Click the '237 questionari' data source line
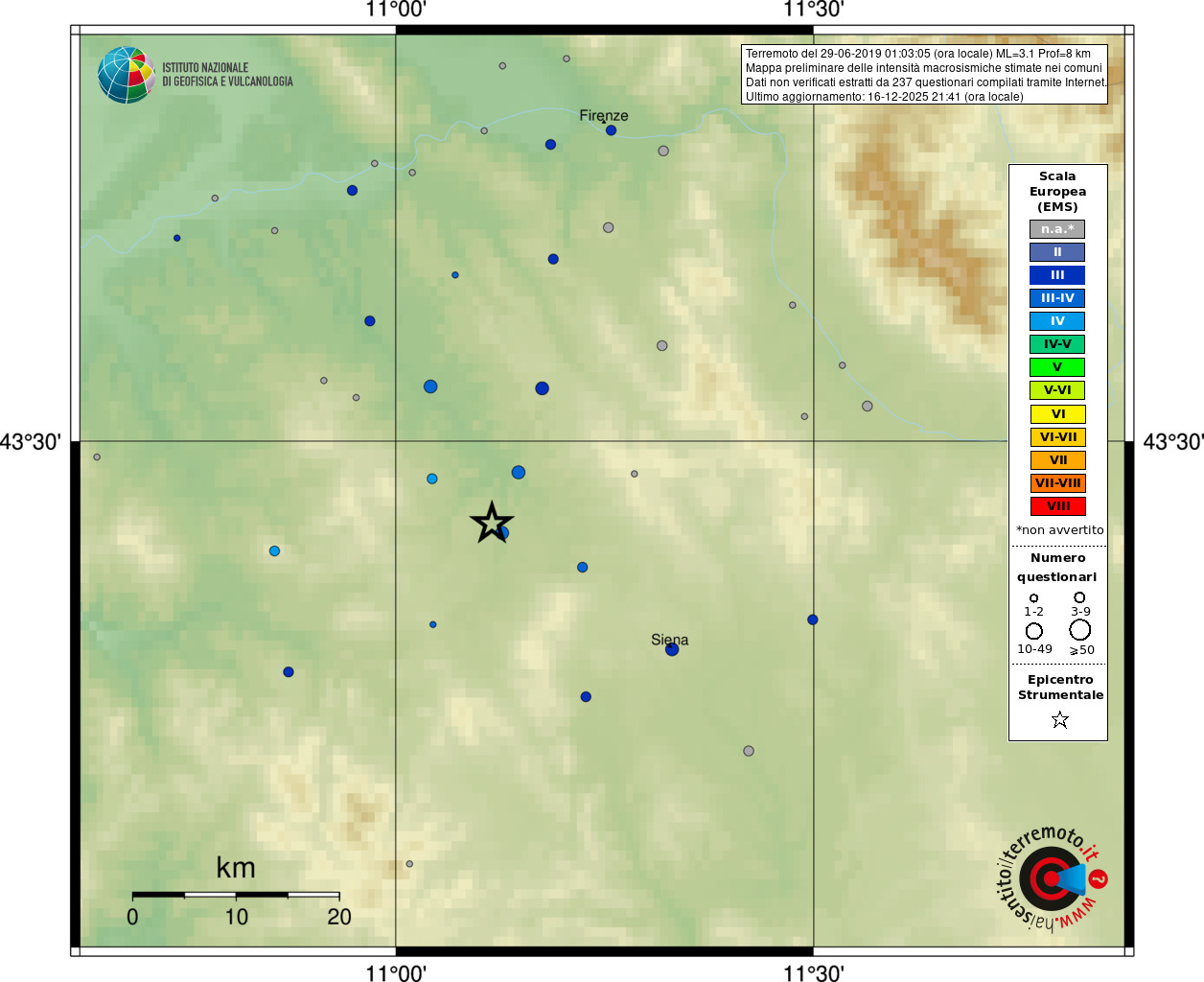The width and height of the screenshot is (1204, 982). (x=926, y=82)
